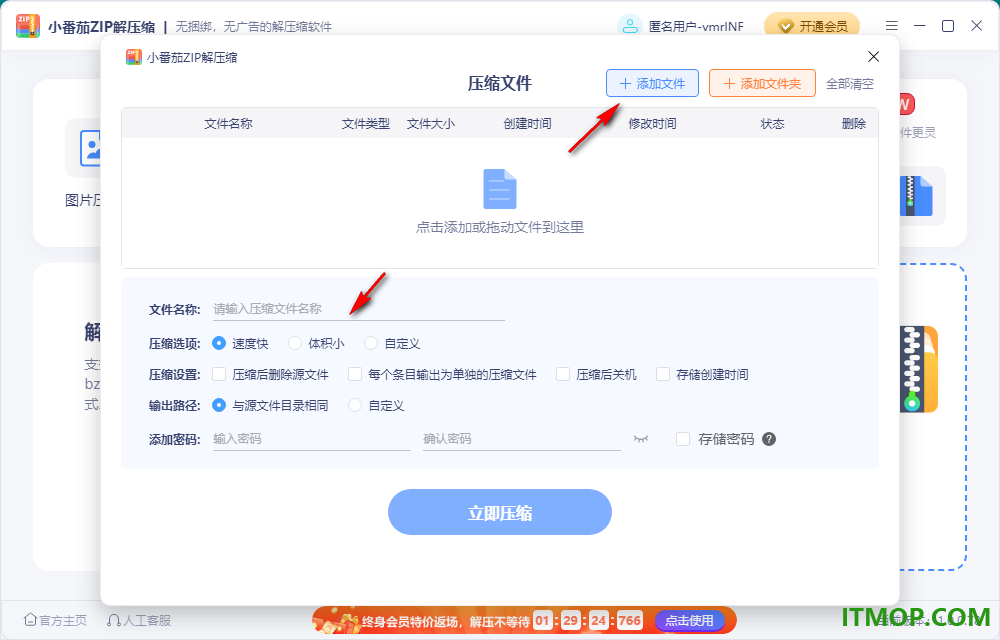This screenshot has height=640, width=1000.
Task: Click the 删除 column header
Action: [x=854, y=124]
